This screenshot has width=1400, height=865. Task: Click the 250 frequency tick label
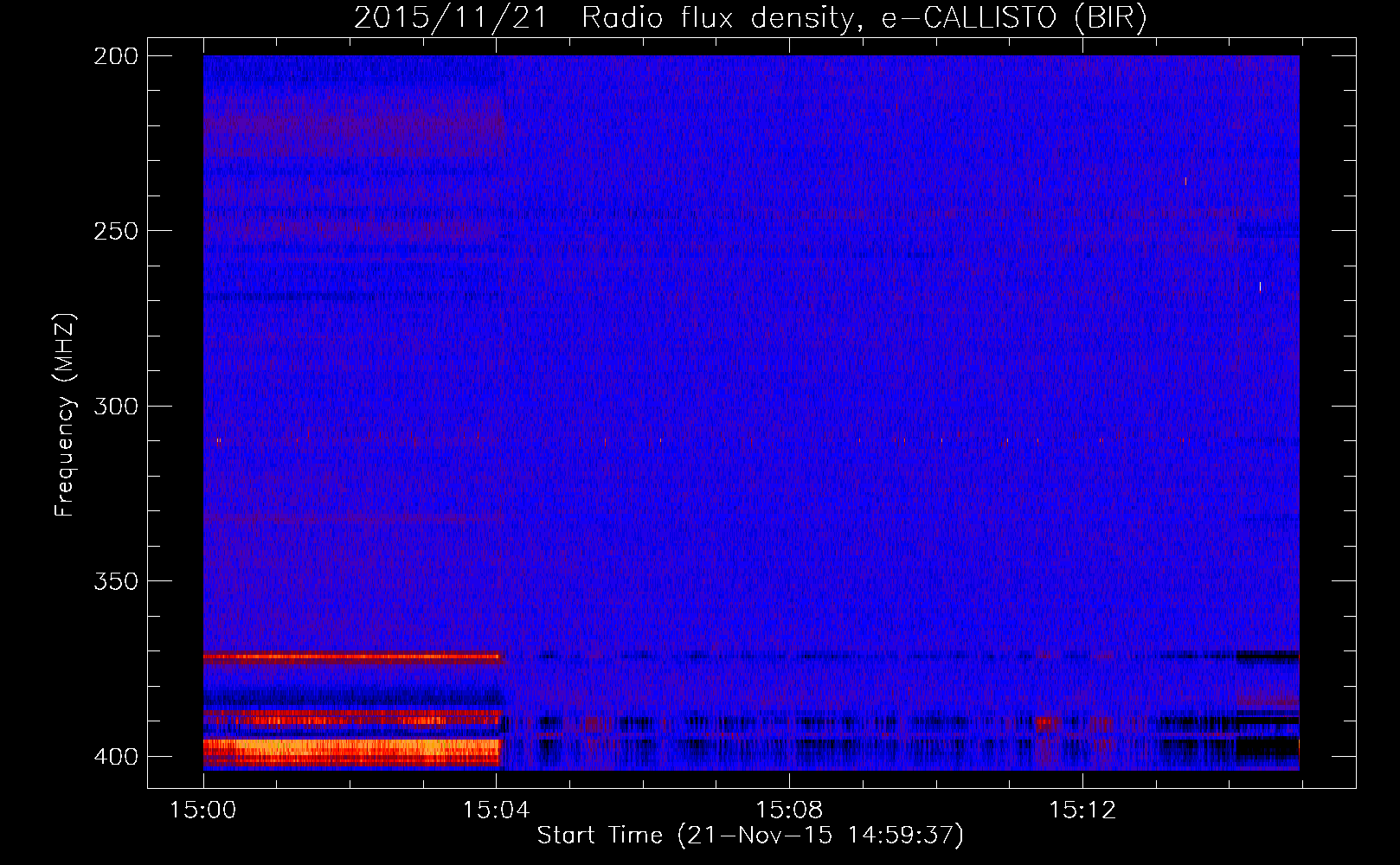(116, 231)
